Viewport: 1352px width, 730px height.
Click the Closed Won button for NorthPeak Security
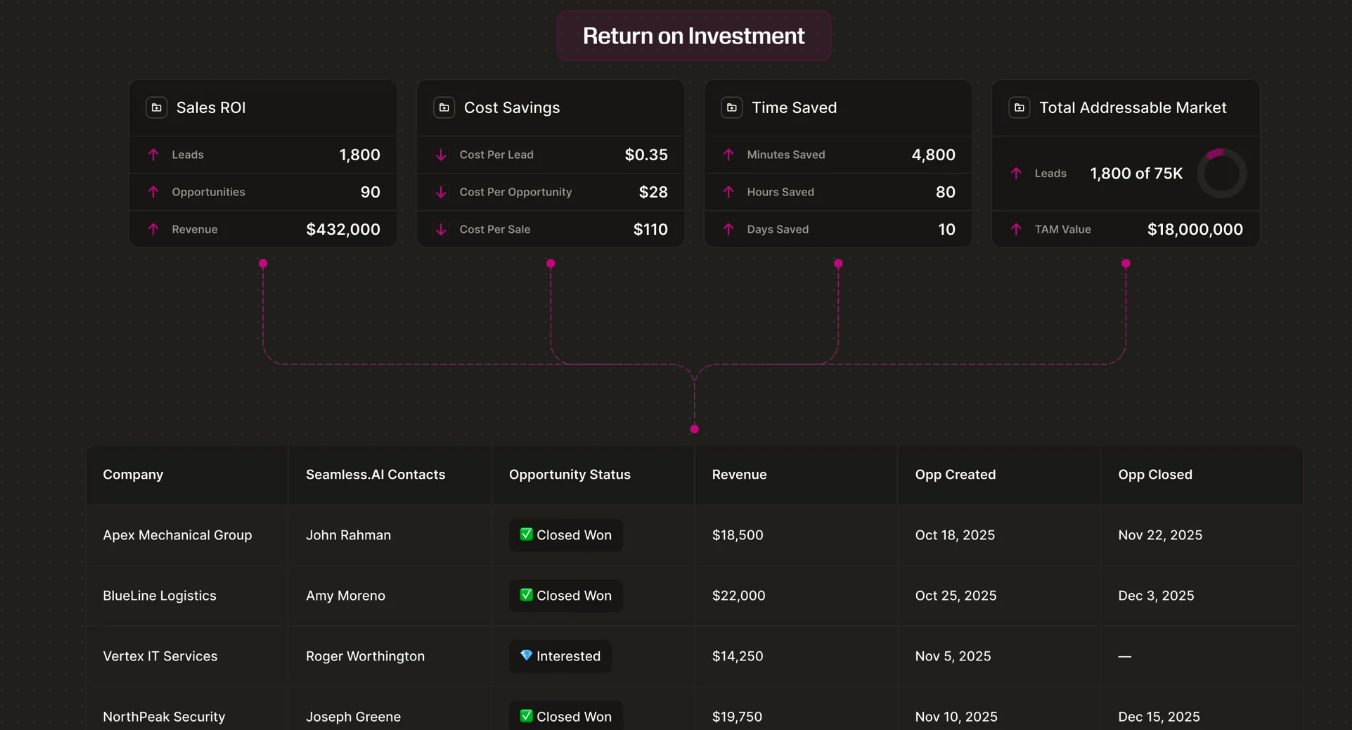tap(565, 716)
